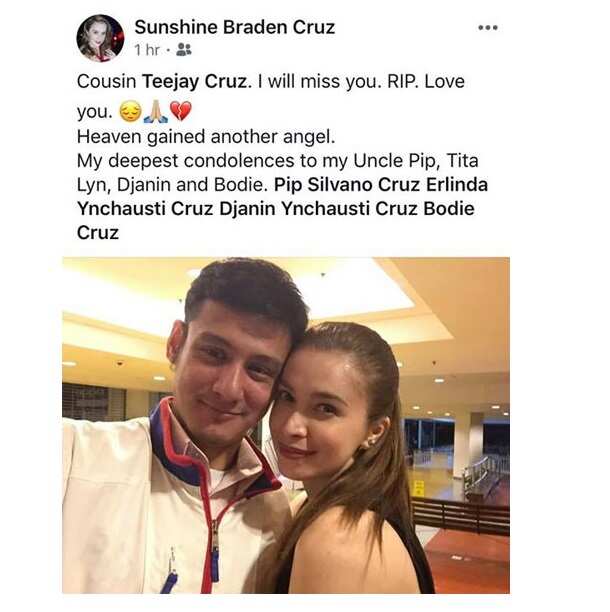Click the broken heart emoji
This screenshot has height=612, width=610.
181,111
